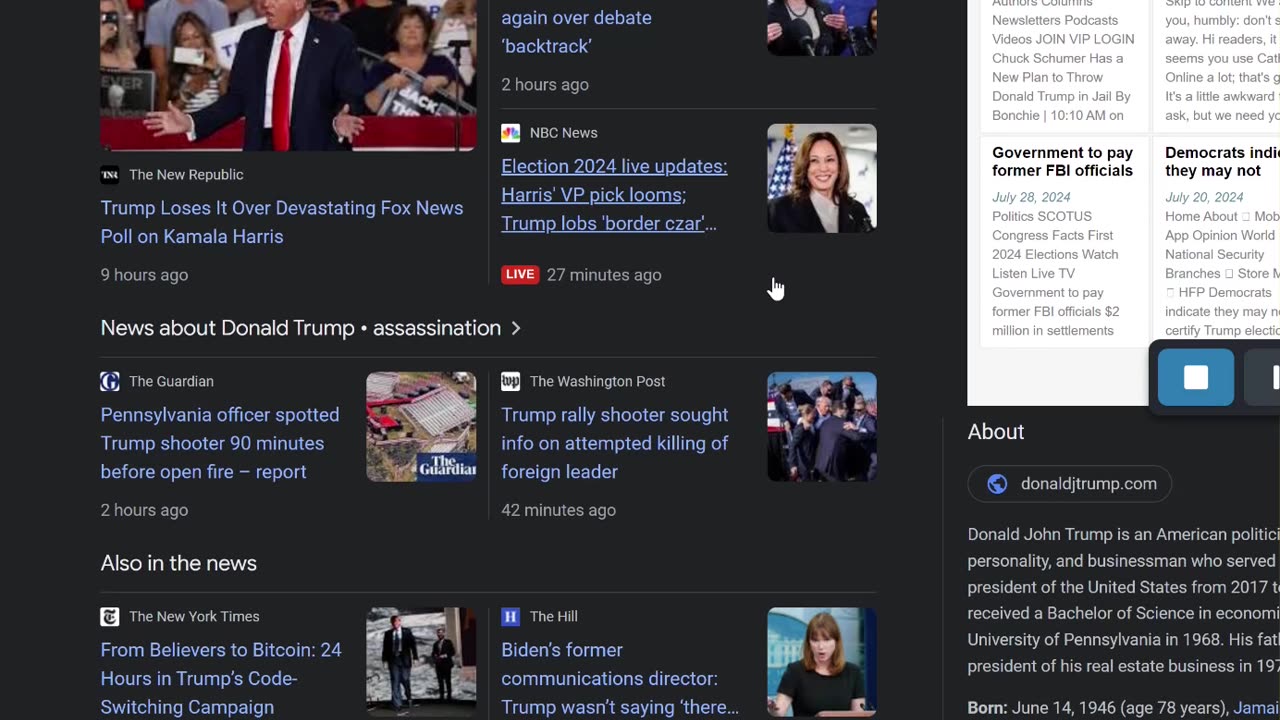The image size is (1280, 720).
Task: Click The New York Times source icon
Action: [110, 617]
